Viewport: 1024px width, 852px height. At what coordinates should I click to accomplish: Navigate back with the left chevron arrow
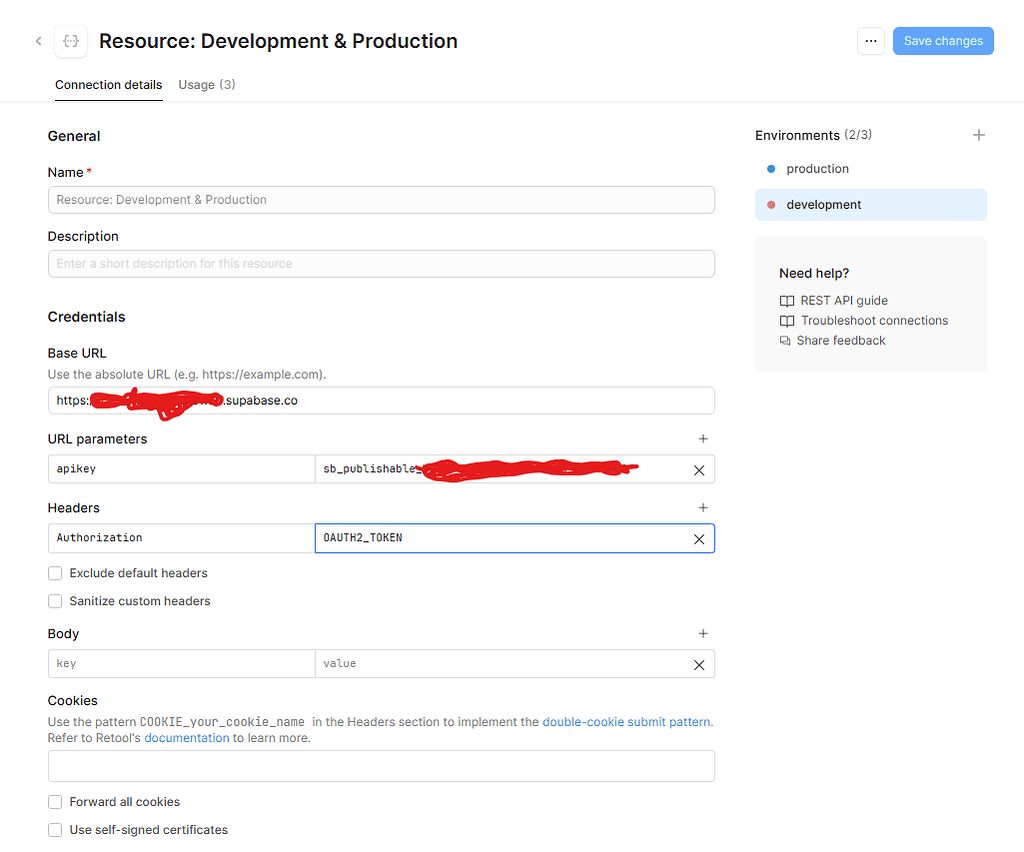[37, 41]
